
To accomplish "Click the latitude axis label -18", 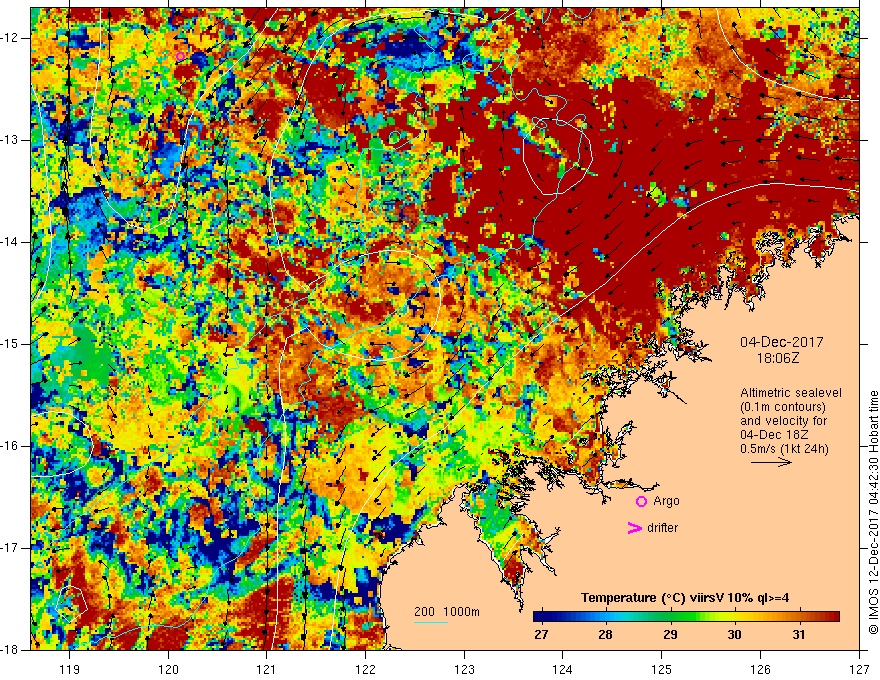I will click(x=10, y=650).
